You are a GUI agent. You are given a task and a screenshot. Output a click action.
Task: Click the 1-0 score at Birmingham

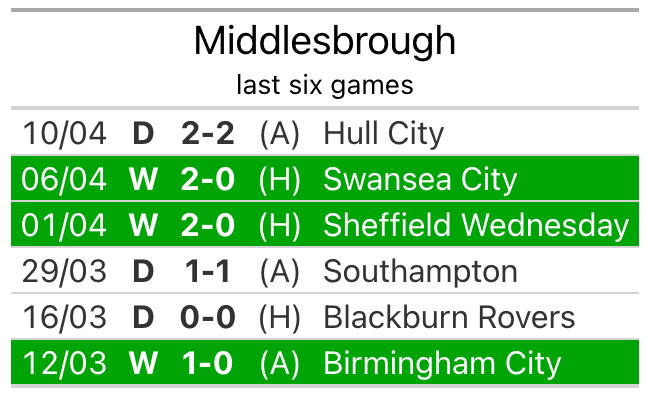(208, 363)
